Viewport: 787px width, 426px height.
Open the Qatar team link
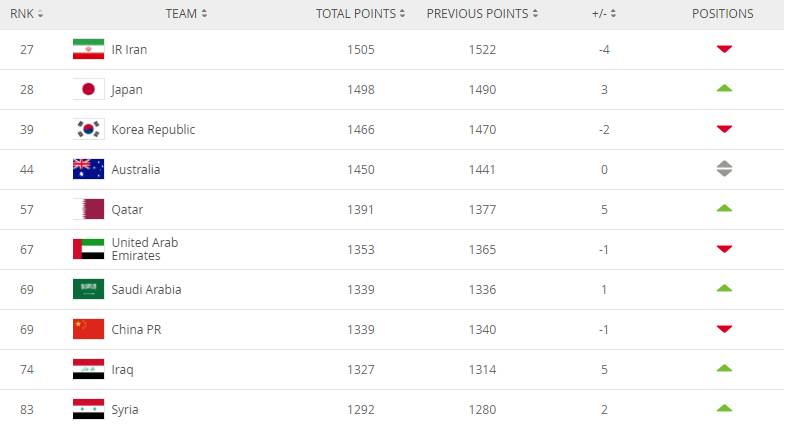point(127,209)
